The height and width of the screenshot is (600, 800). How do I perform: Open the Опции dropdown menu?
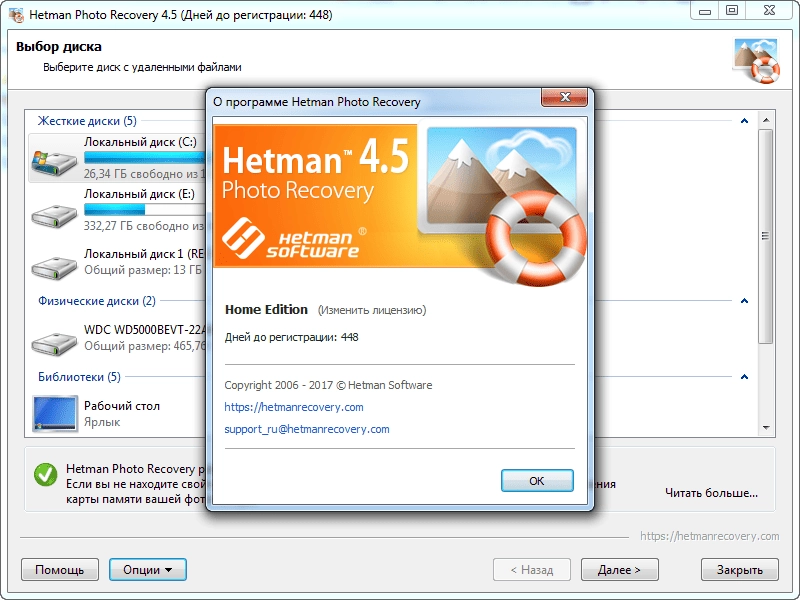point(147,569)
